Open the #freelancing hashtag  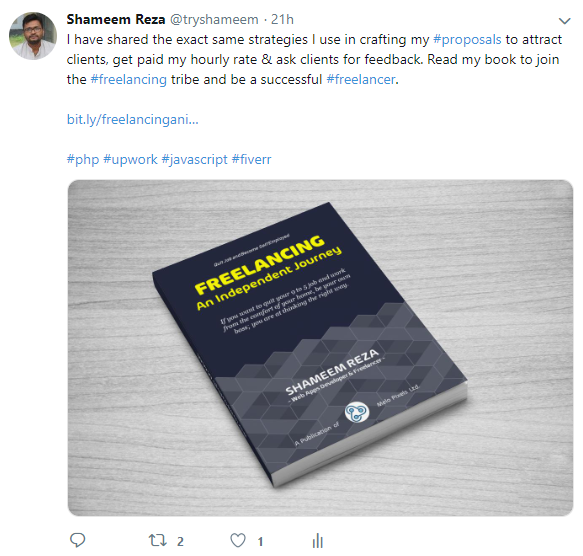129,80
